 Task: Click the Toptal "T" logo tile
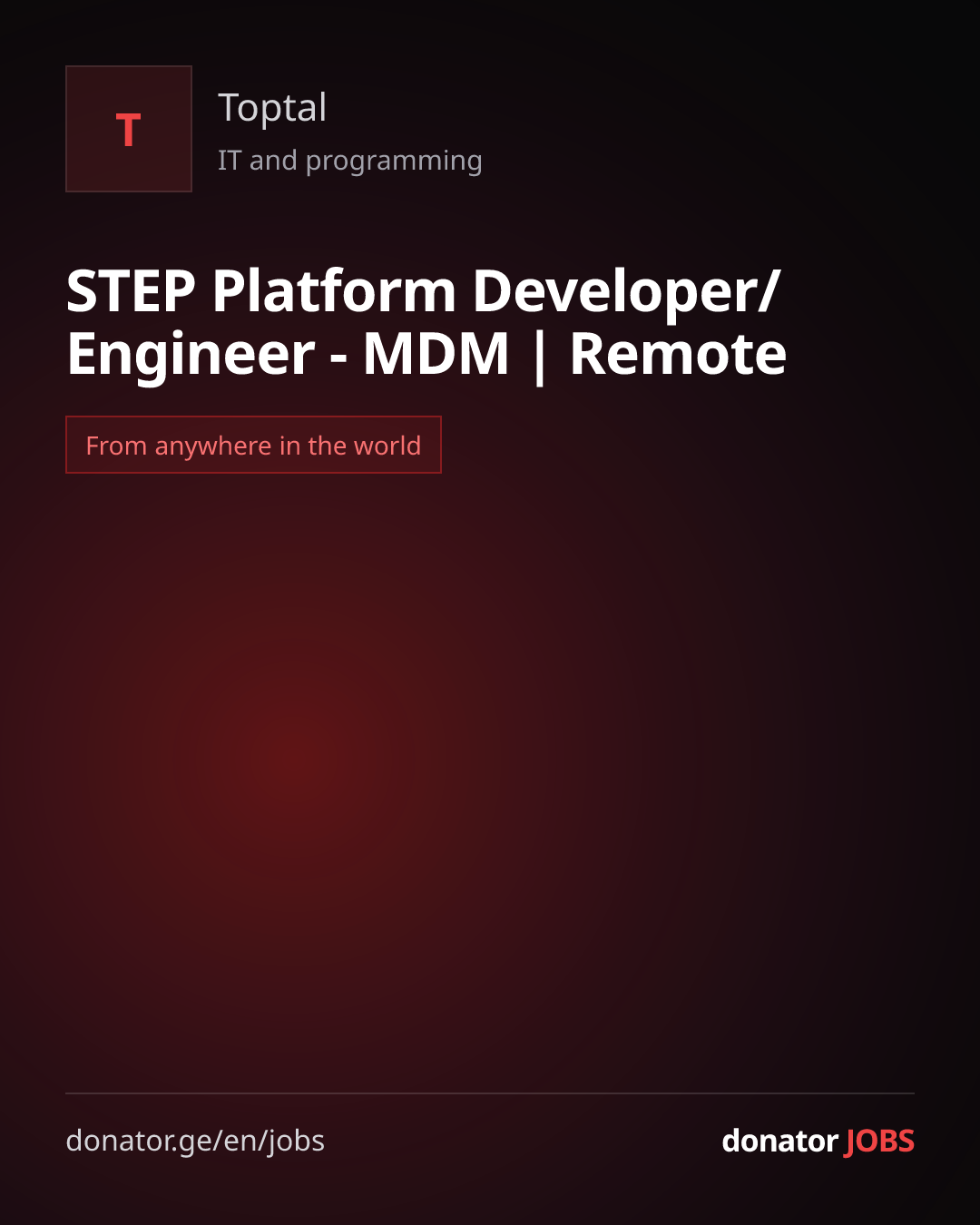point(129,129)
